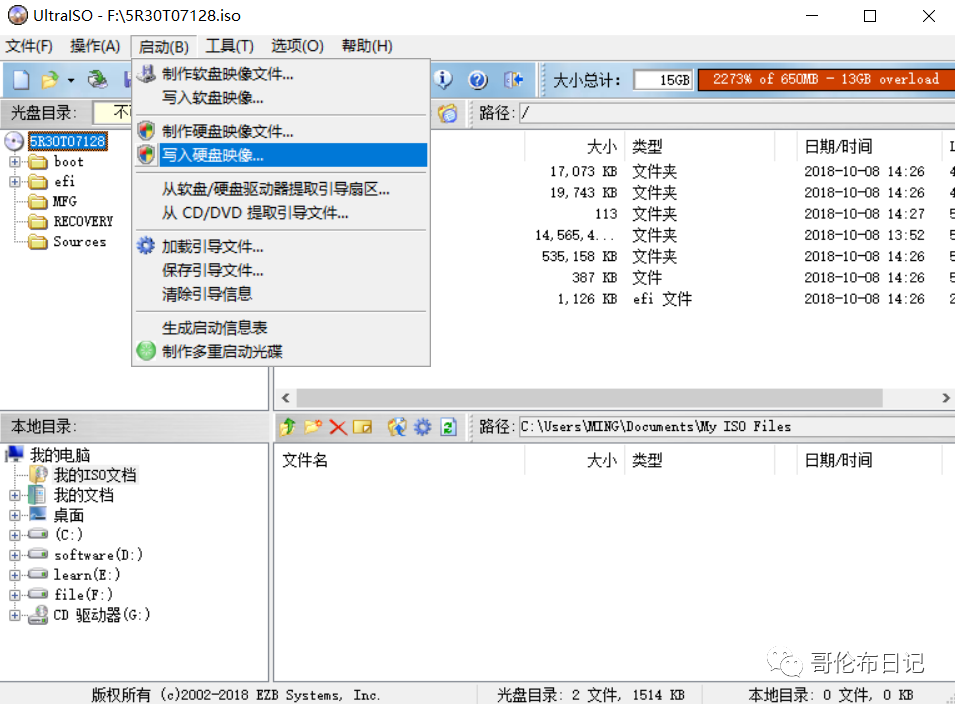Click the New image file icon

[21, 80]
